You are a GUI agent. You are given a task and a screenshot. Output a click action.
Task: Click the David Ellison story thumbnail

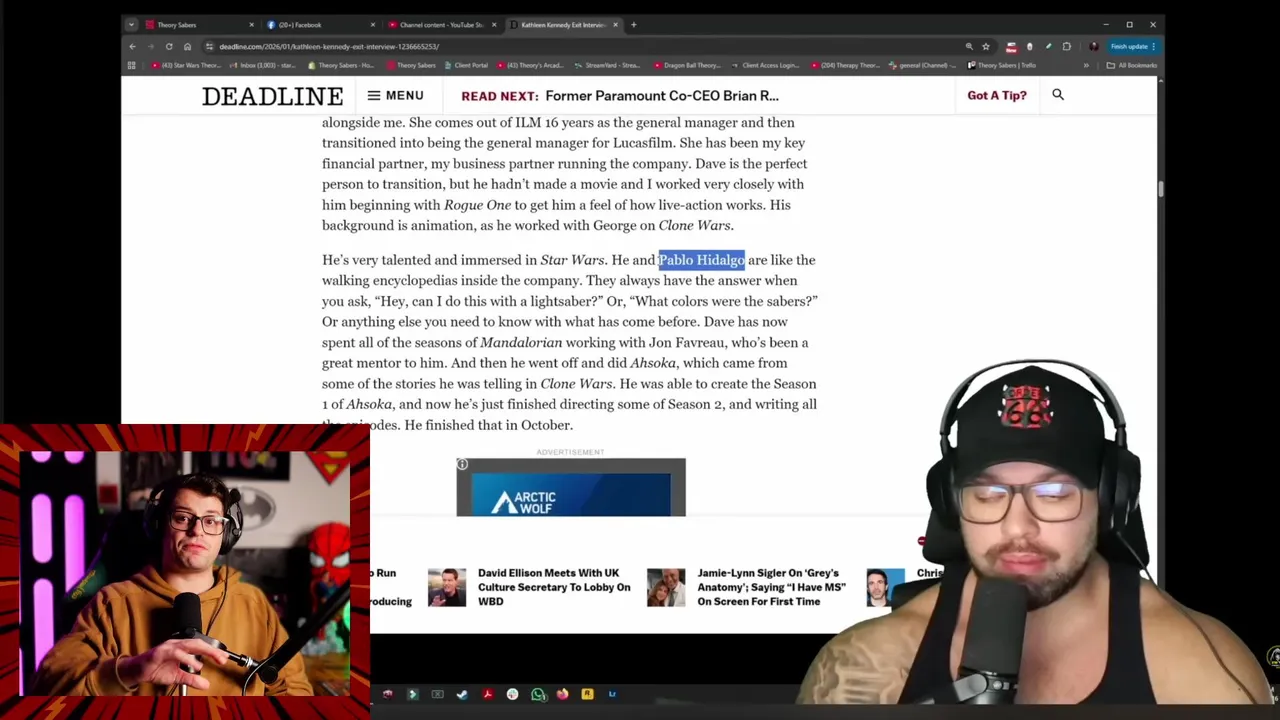tap(447, 588)
